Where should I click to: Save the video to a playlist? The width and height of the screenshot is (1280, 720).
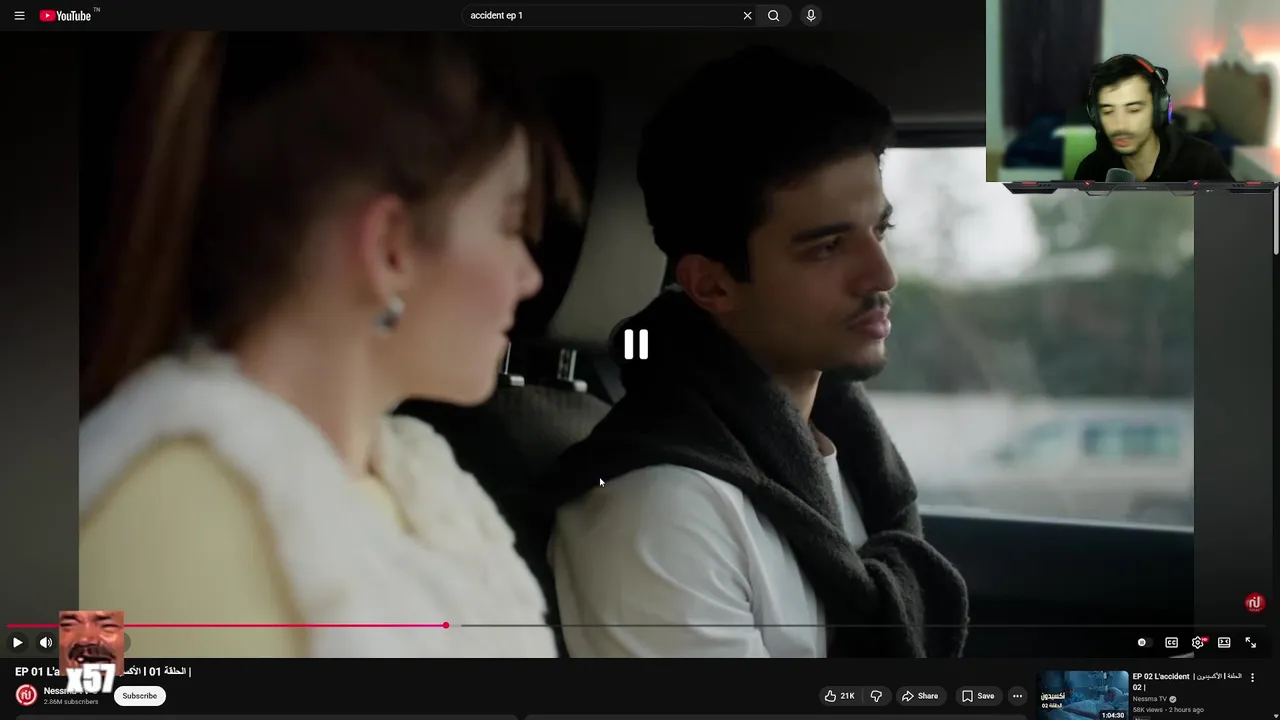pos(978,696)
